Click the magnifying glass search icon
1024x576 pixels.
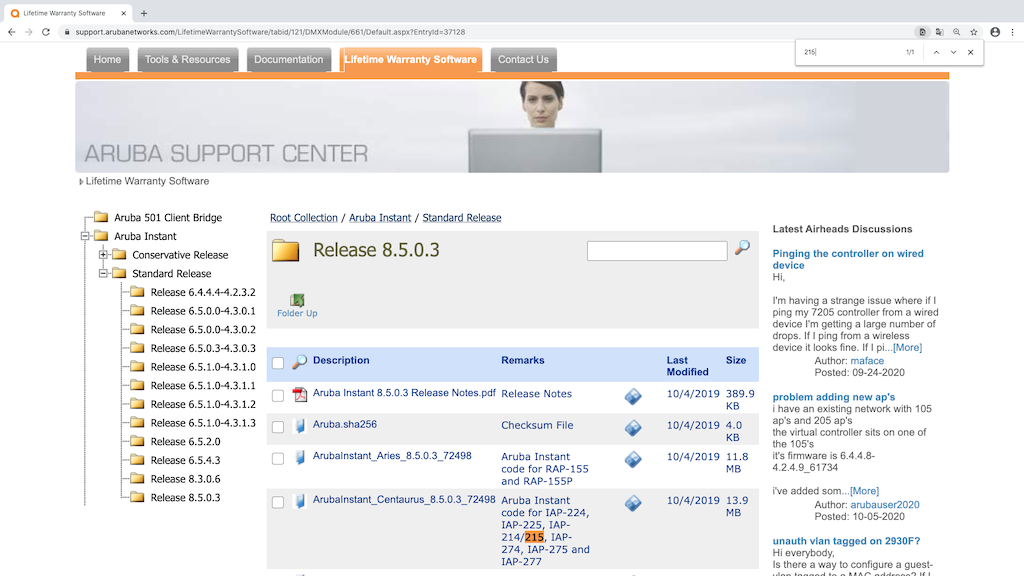(x=741, y=248)
